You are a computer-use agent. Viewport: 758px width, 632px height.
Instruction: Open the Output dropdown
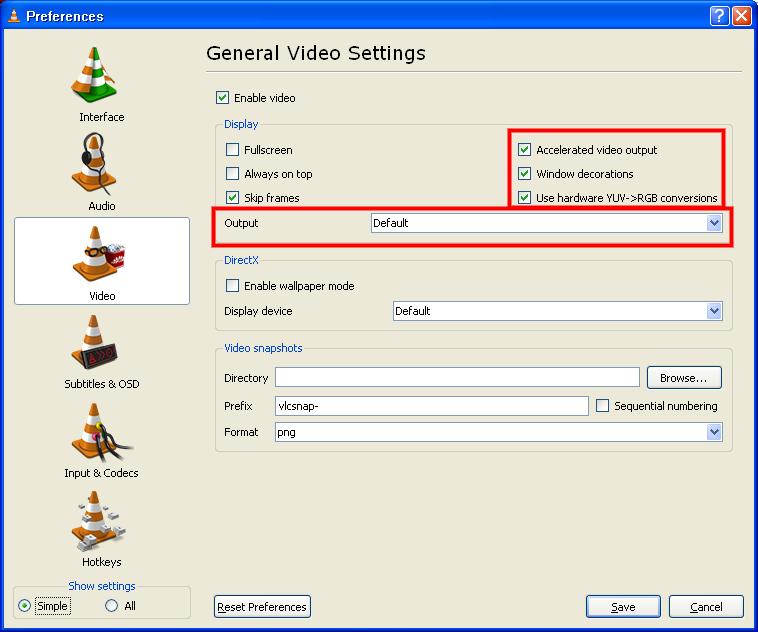(547, 223)
